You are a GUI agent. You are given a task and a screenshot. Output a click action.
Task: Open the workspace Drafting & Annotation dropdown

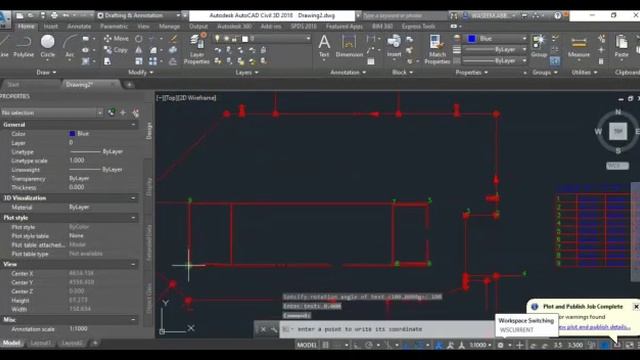click(x=139, y=16)
